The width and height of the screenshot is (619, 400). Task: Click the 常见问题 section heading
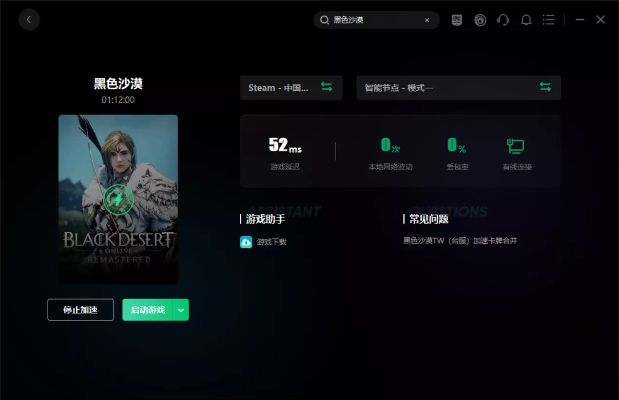[x=428, y=219]
